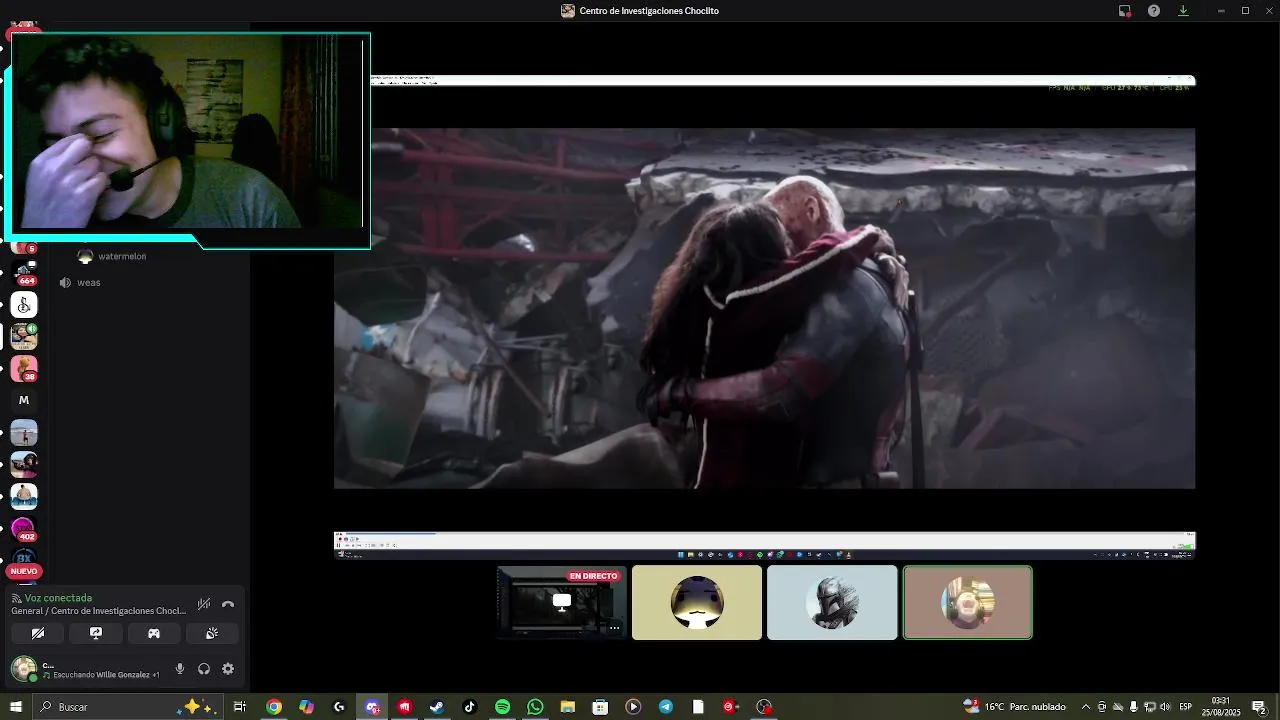
Task: Open the white treble-clef server icon
Action: click(24, 304)
